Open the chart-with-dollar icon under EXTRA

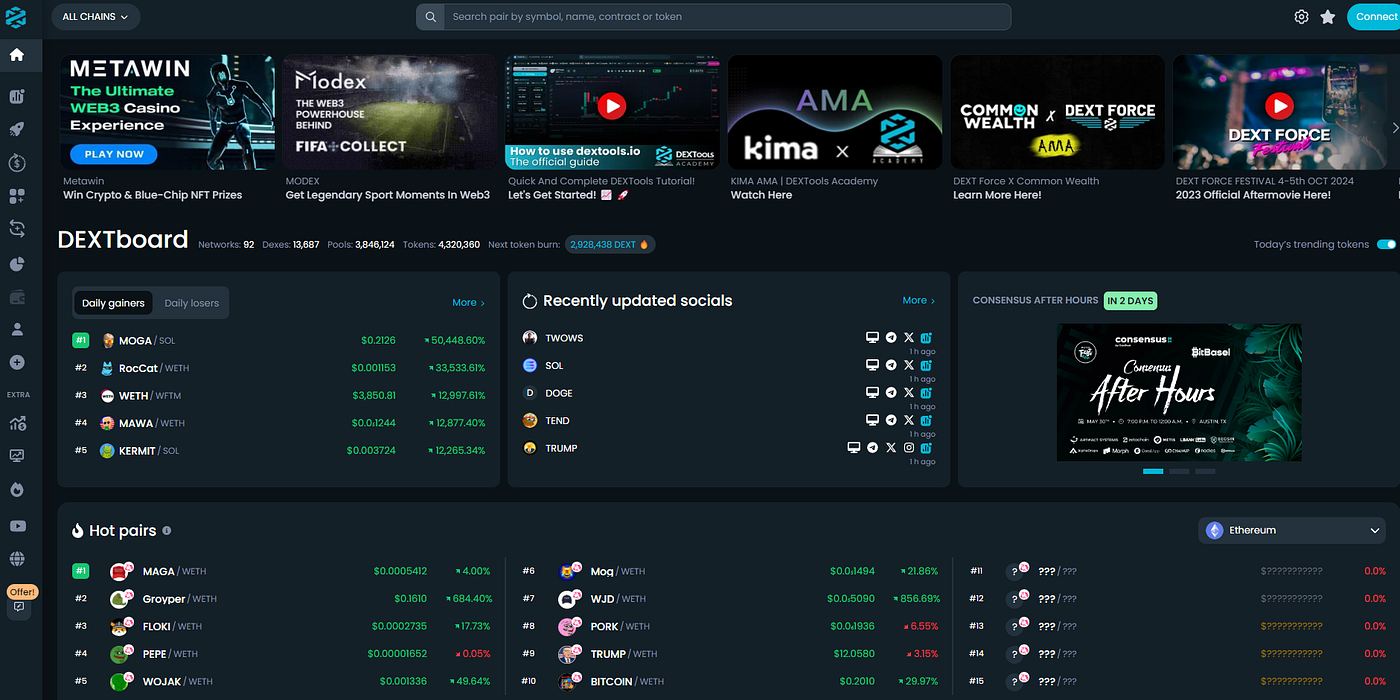[17, 423]
